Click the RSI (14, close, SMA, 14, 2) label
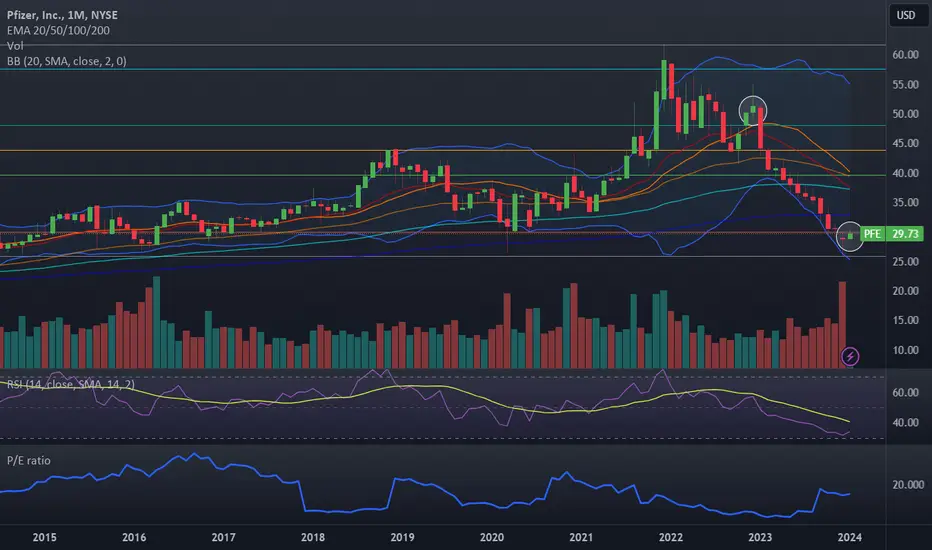The width and height of the screenshot is (932, 550). (x=71, y=385)
